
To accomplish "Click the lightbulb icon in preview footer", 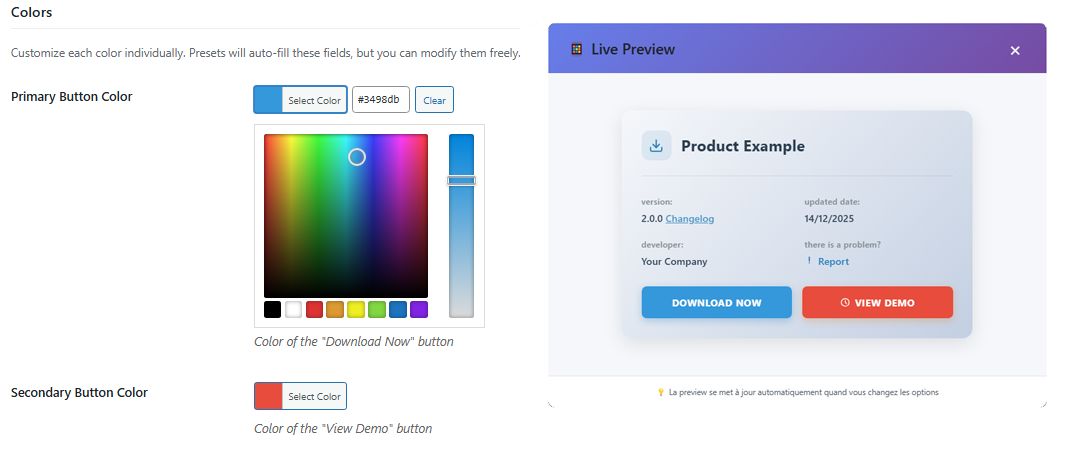I will tap(660, 392).
